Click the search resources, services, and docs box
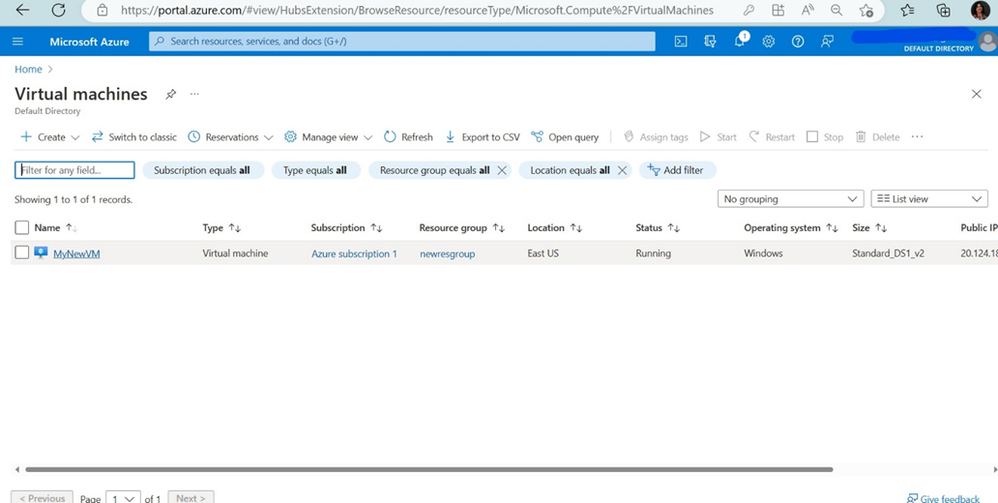The height and width of the screenshot is (503, 998). pyautogui.click(x=402, y=41)
